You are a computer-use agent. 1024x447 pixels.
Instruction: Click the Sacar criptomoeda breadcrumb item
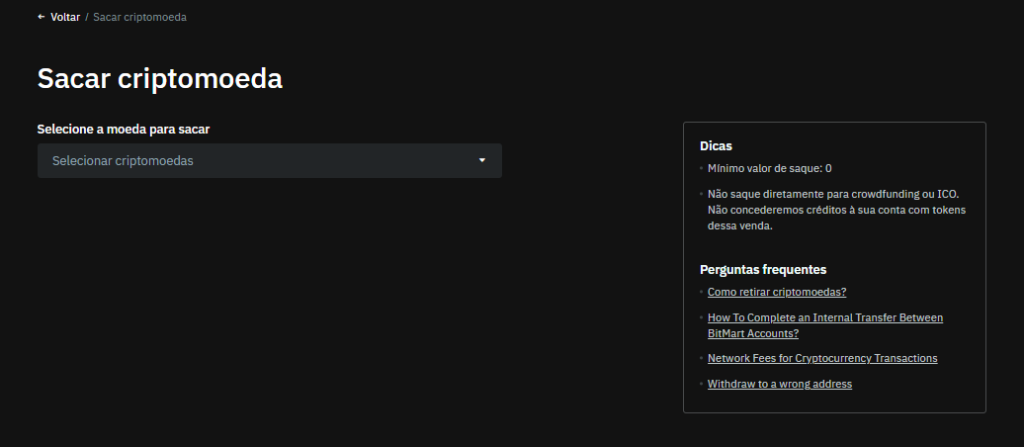(140, 18)
